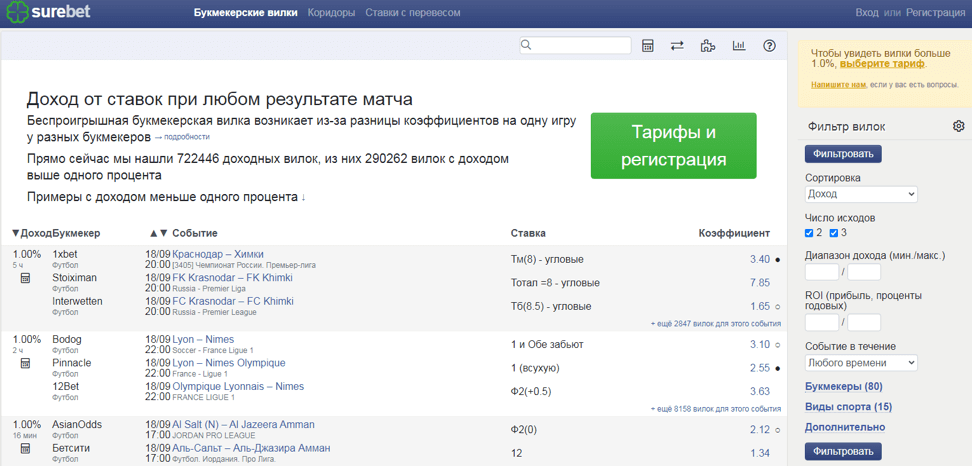Focus maximum Диапазон дохода field
The width and height of the screenshot is (972, 466).
864,272
